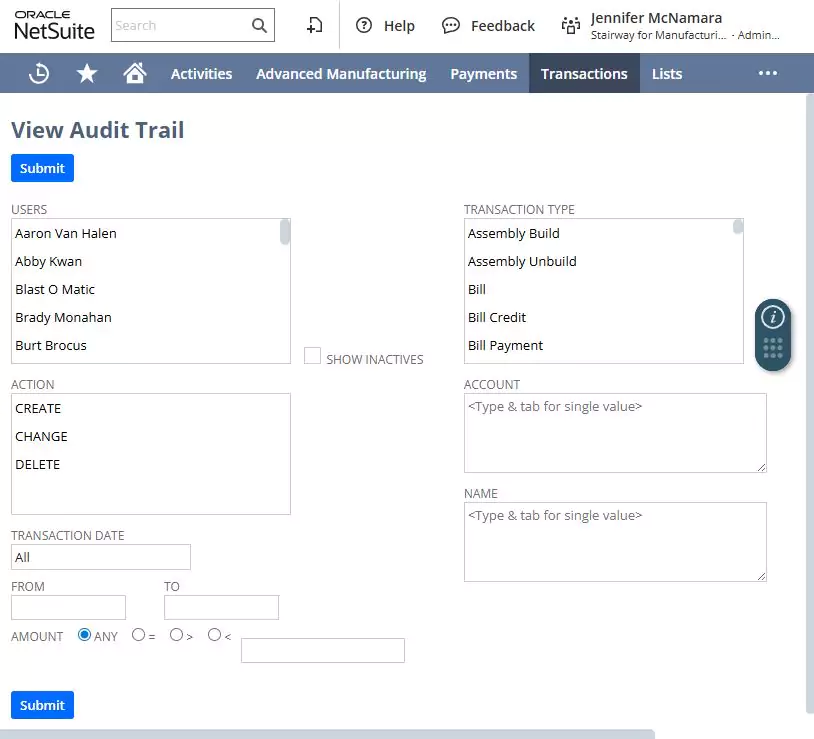This screenshot has height=739, width=814.
Task: Click the Help question mark icon
Action: (x=364, y=25)
